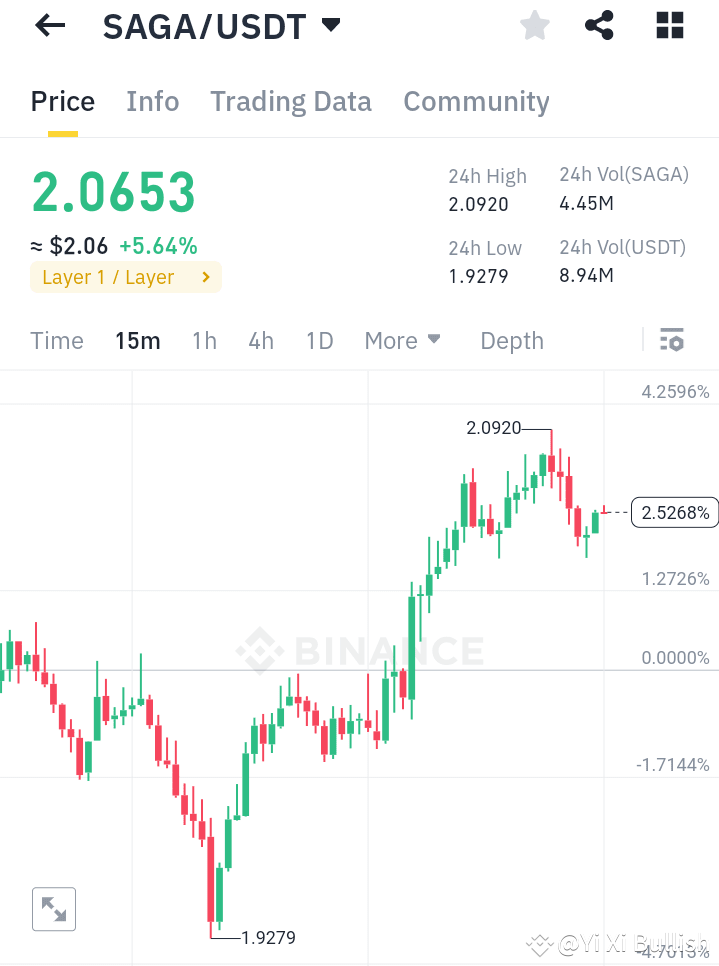
Task: Tap the current price percentage label 2.5268%
Action: (x=675, y=511)
